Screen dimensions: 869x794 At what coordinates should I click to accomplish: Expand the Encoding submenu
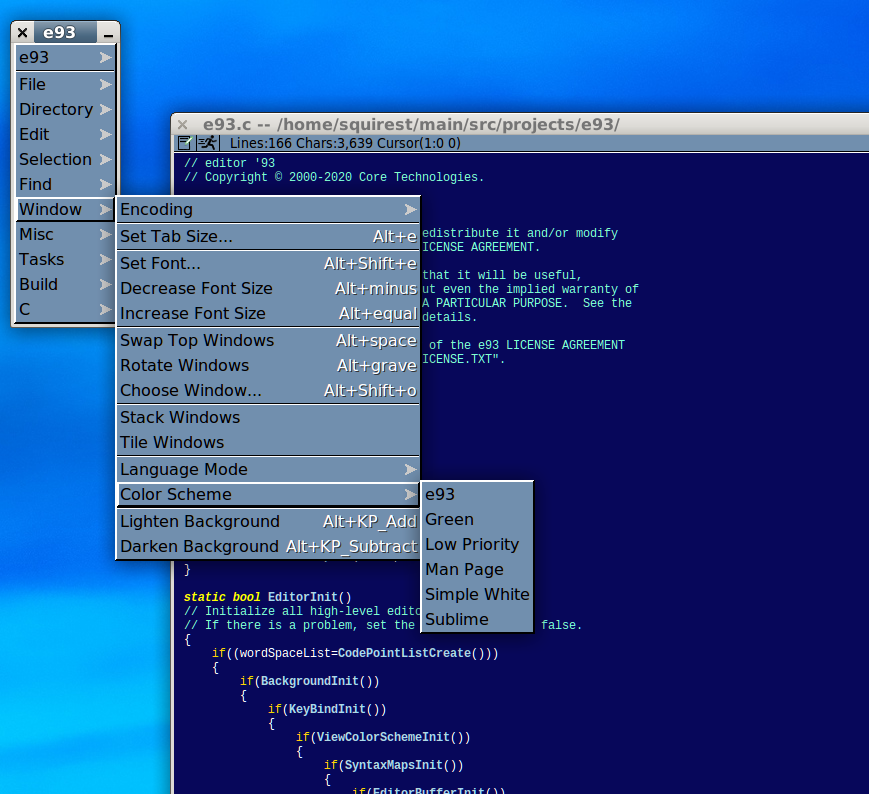point(268,209)
